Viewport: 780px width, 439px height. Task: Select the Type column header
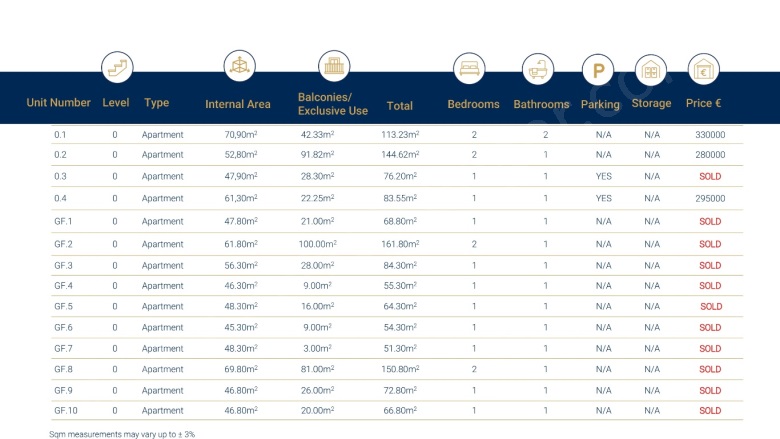point(156,103)
